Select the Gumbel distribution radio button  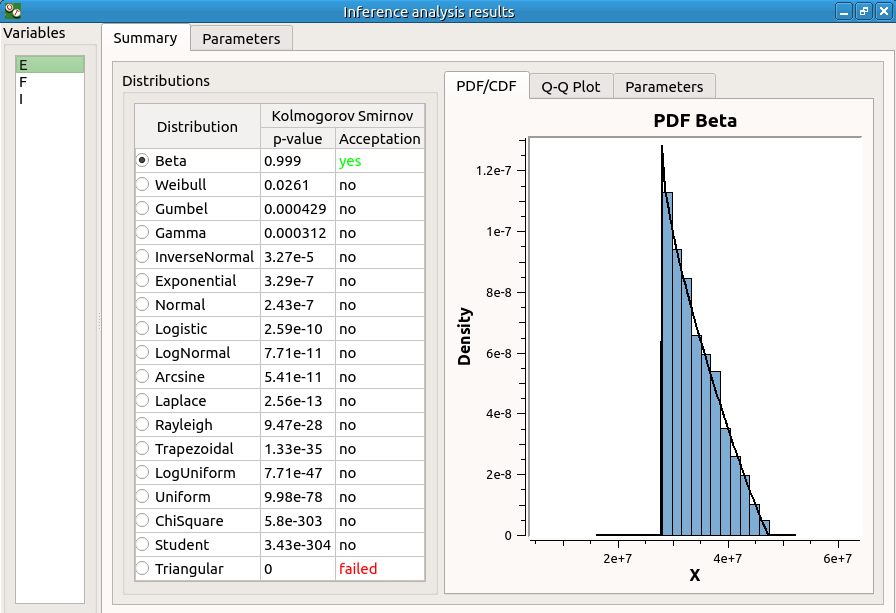click(x=142, y=209)
